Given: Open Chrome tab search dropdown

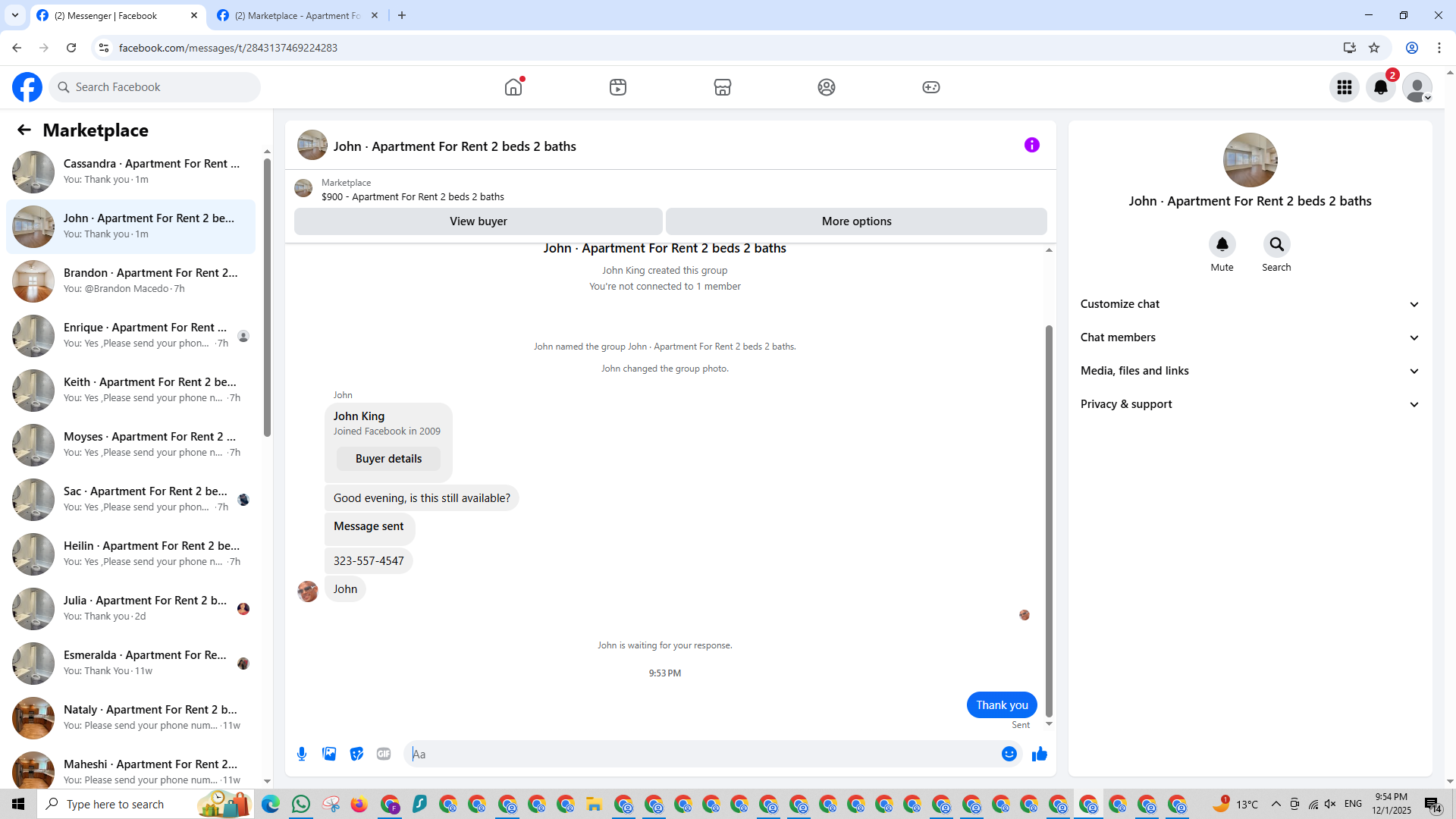Looking at the screenshot, I should point(15,15).
